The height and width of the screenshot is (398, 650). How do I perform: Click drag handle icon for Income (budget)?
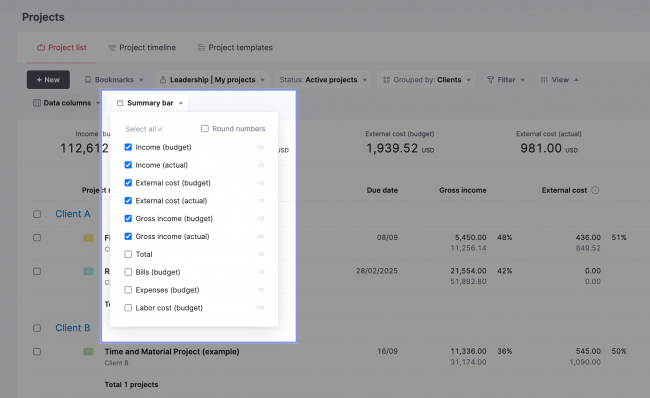click(261, 147)
